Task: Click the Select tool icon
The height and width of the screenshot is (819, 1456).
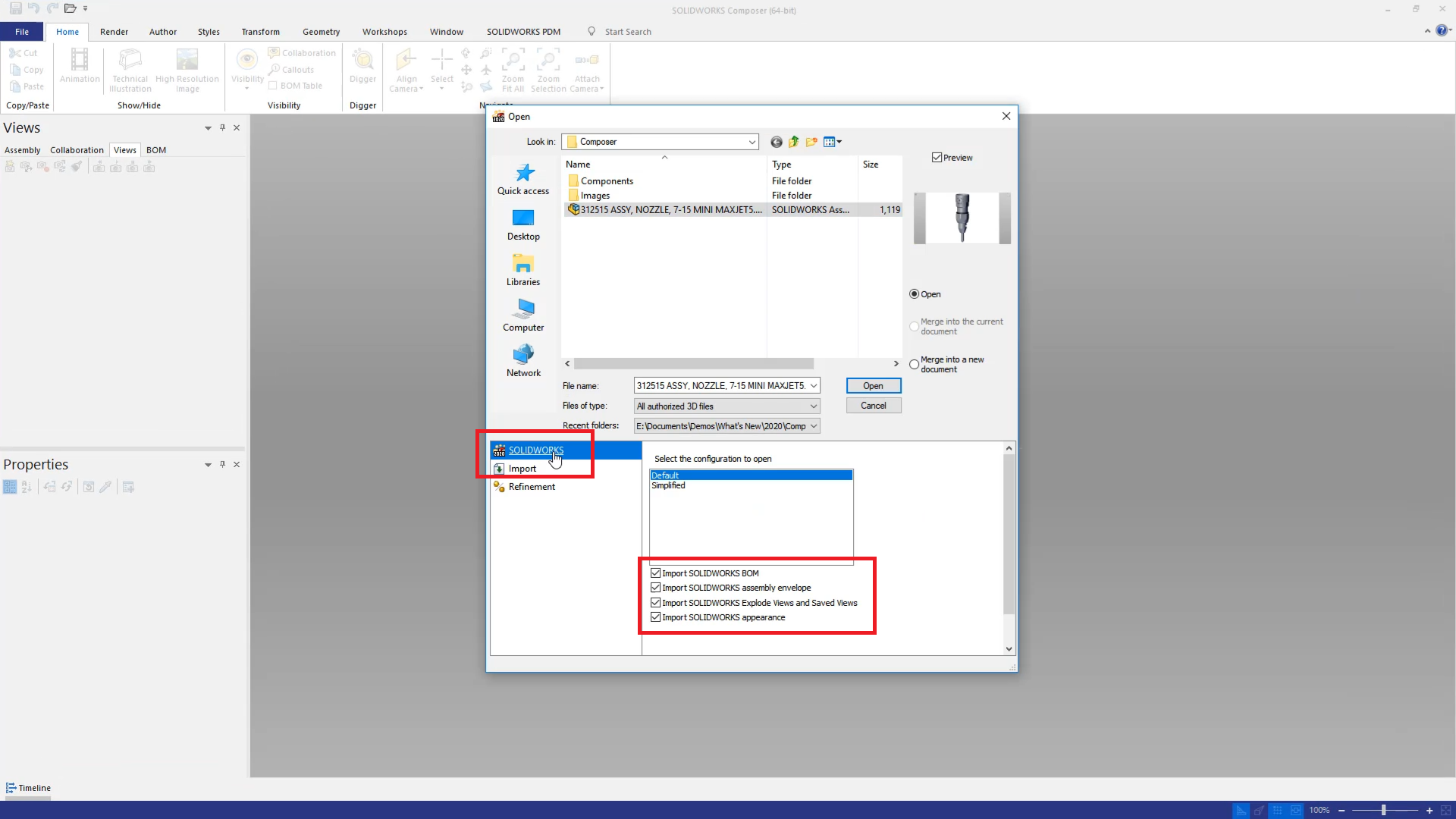Action: [442, 65]
